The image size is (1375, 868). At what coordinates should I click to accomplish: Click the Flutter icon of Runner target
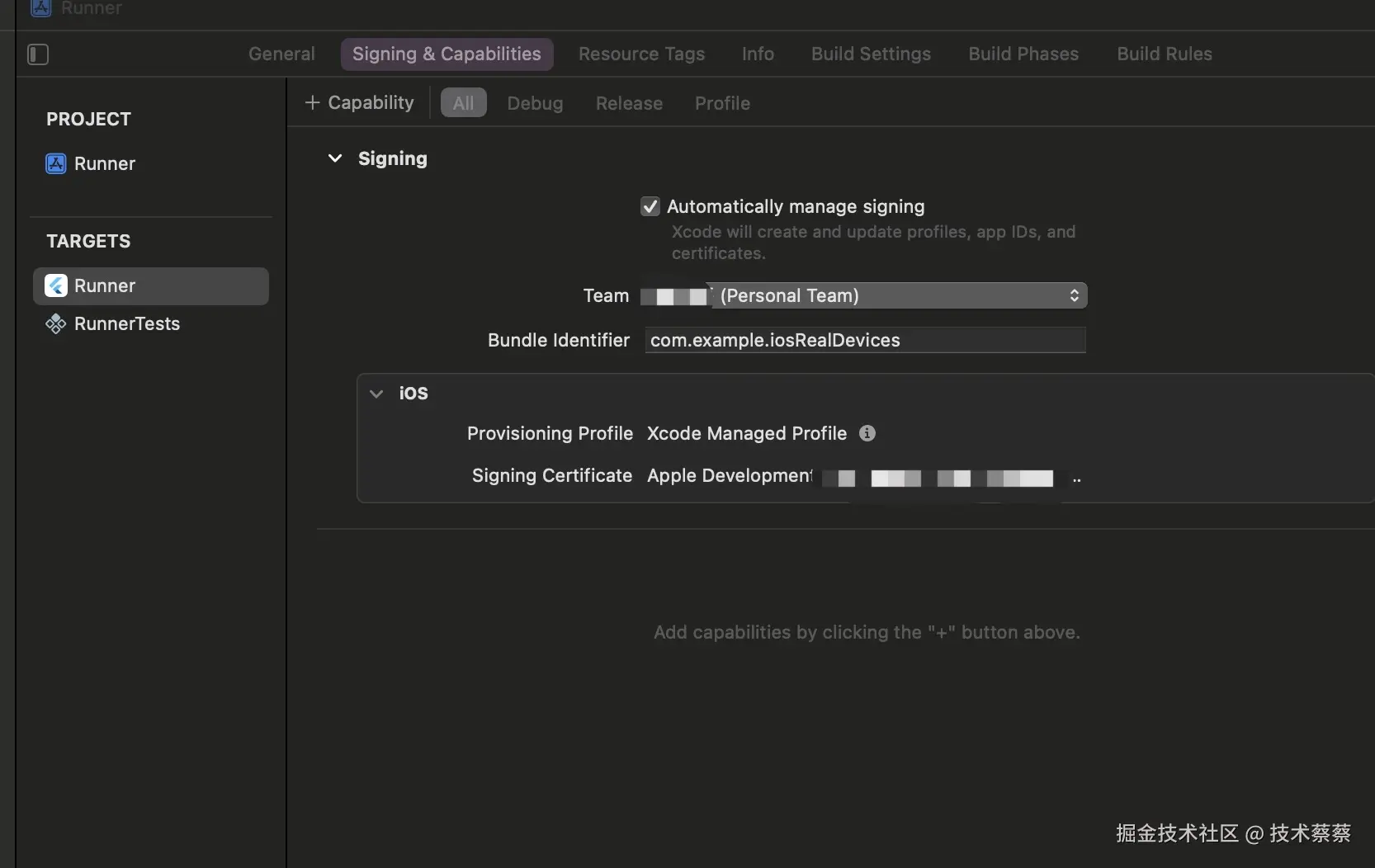click(x=55, y=285)
